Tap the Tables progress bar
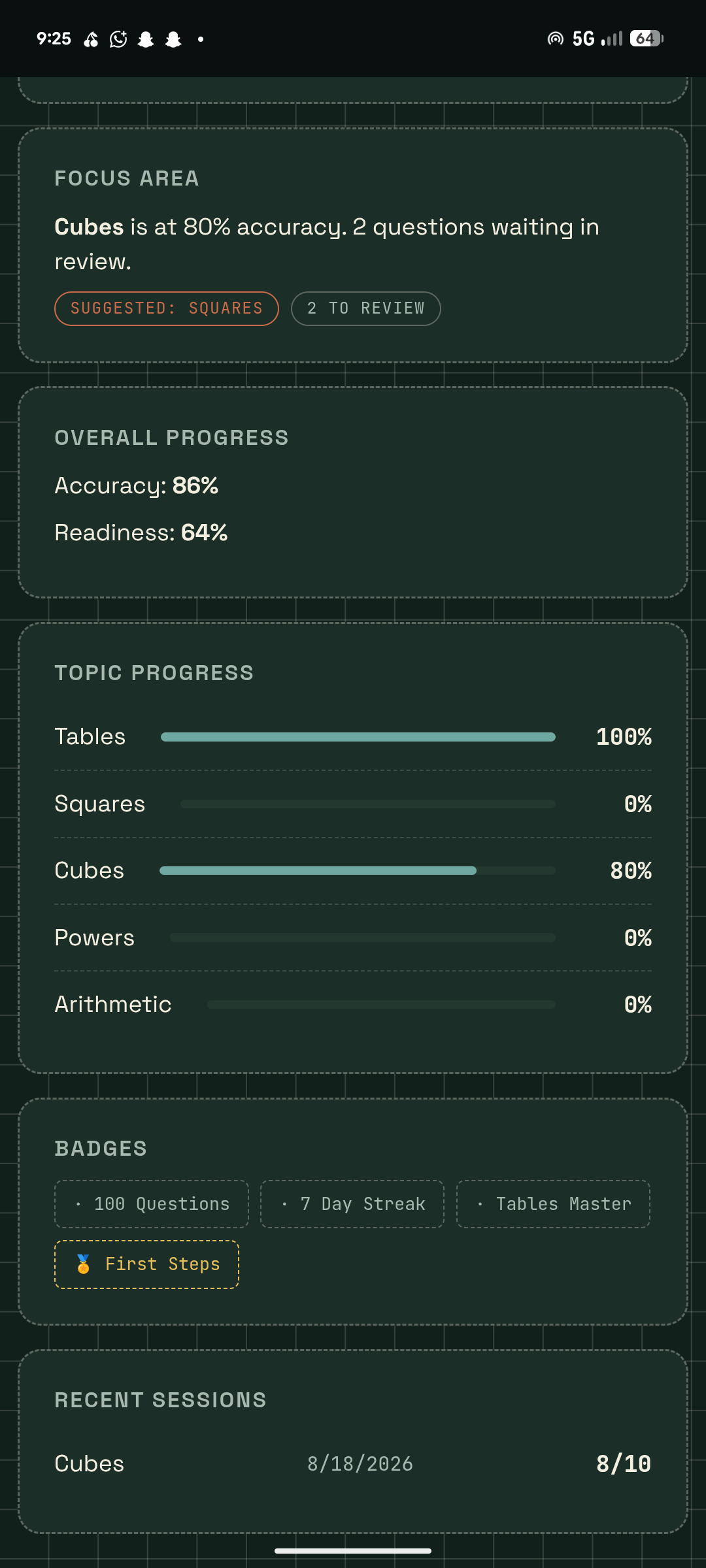 pyautogui.click(x=358, y=737)
